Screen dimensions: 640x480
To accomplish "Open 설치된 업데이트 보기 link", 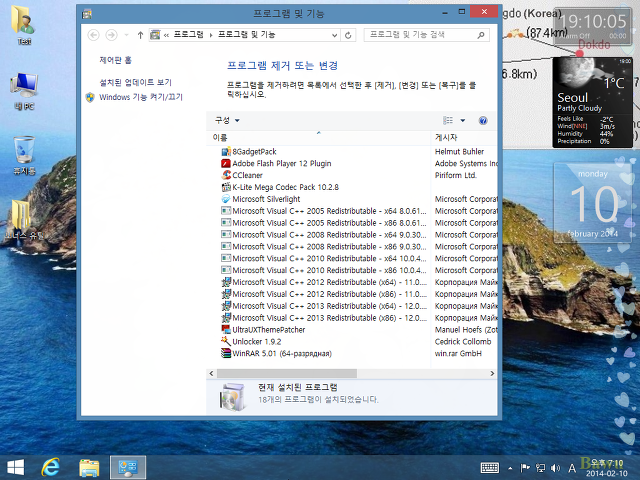I will [136, 82].
